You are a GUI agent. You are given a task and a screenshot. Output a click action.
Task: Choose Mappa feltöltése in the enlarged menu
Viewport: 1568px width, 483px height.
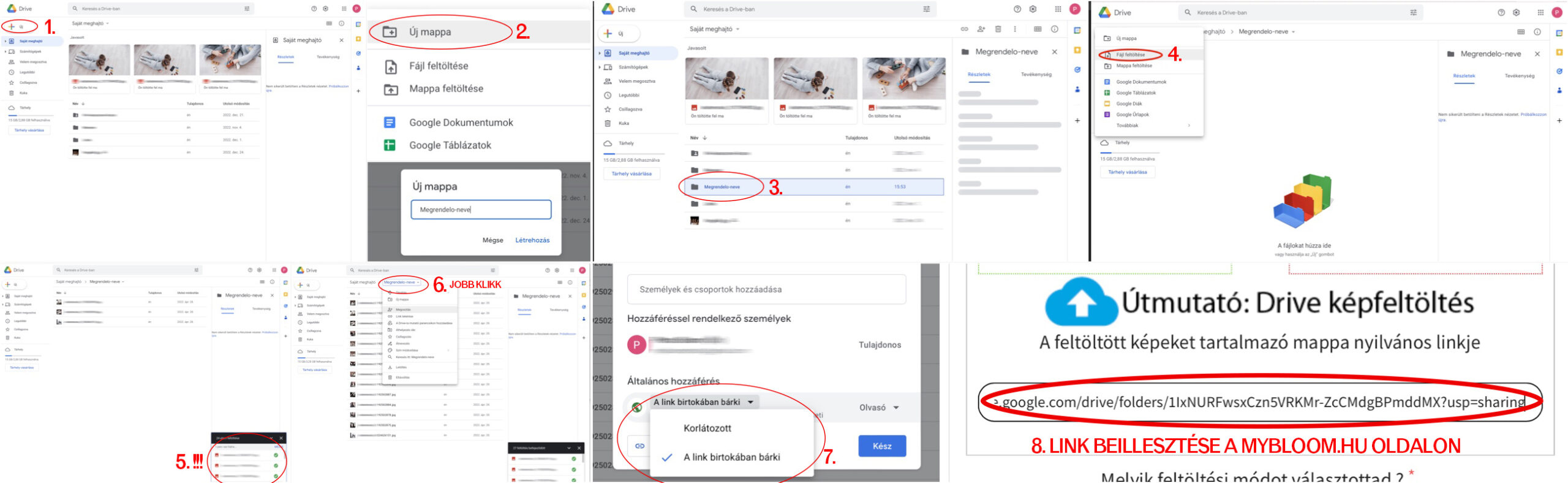(x=445, y=89)
